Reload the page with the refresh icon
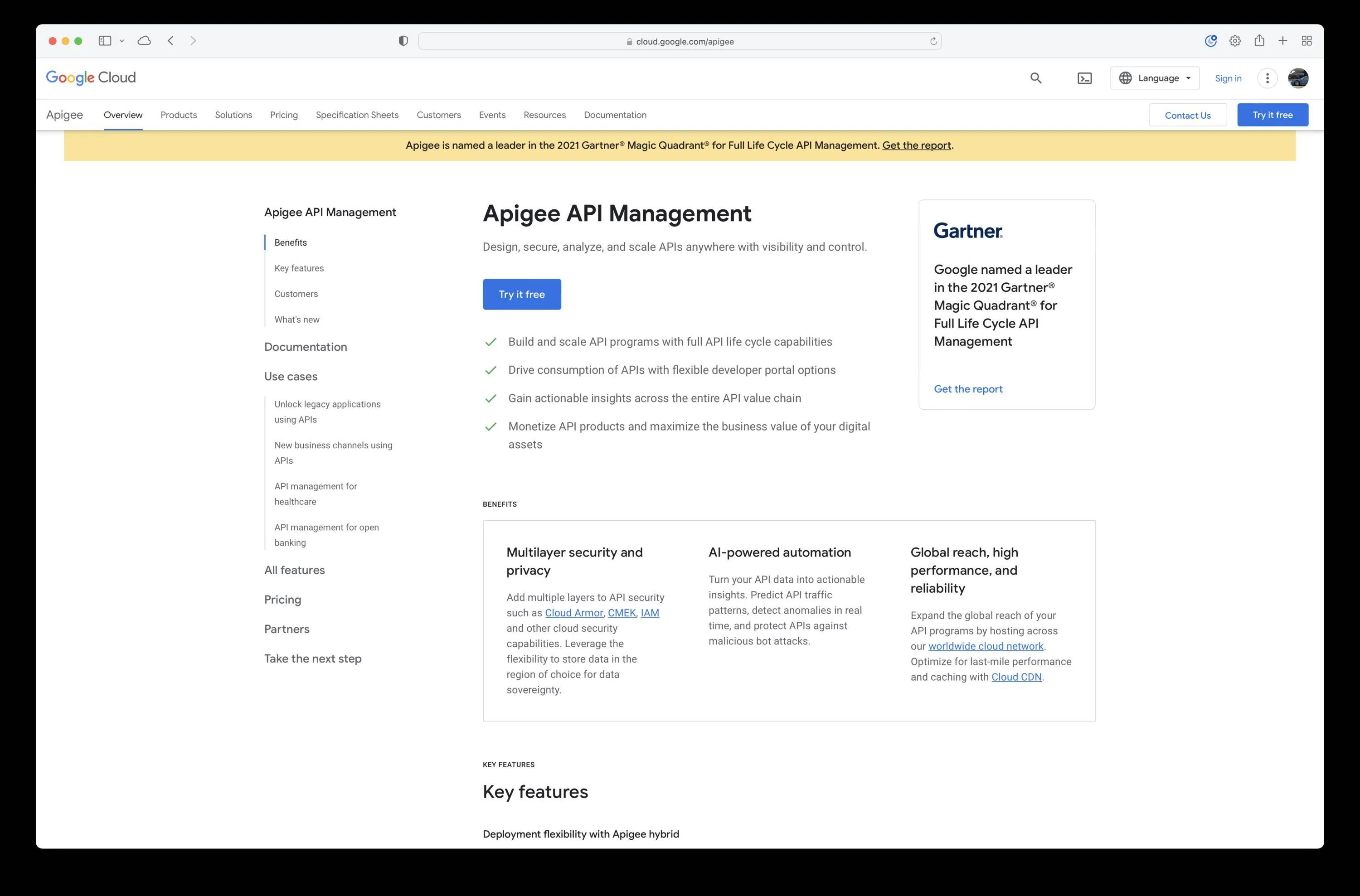The width and height of the screenshot is (1360, 896). (933, 41)
